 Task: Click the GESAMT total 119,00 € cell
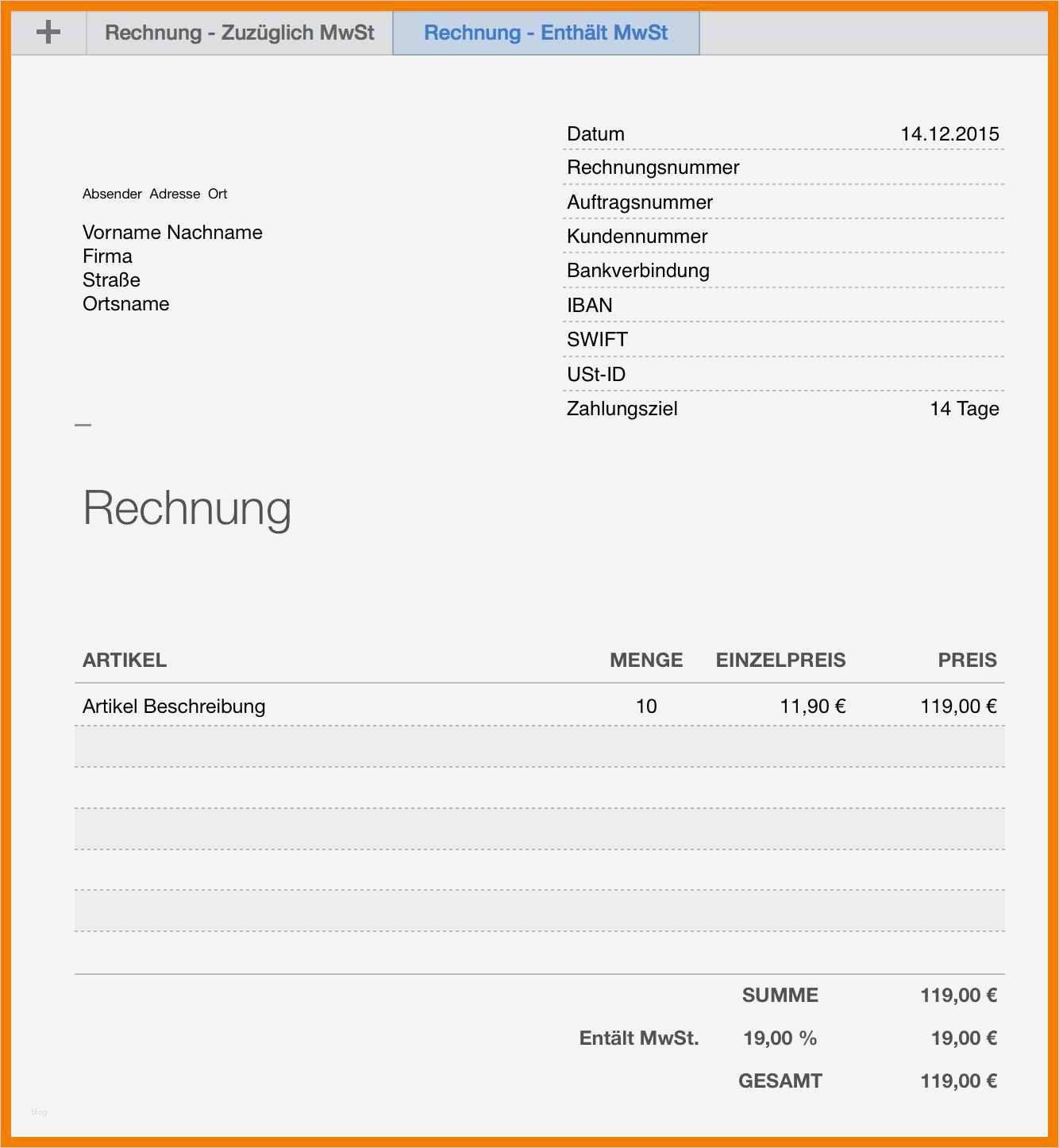[958, 1081]
